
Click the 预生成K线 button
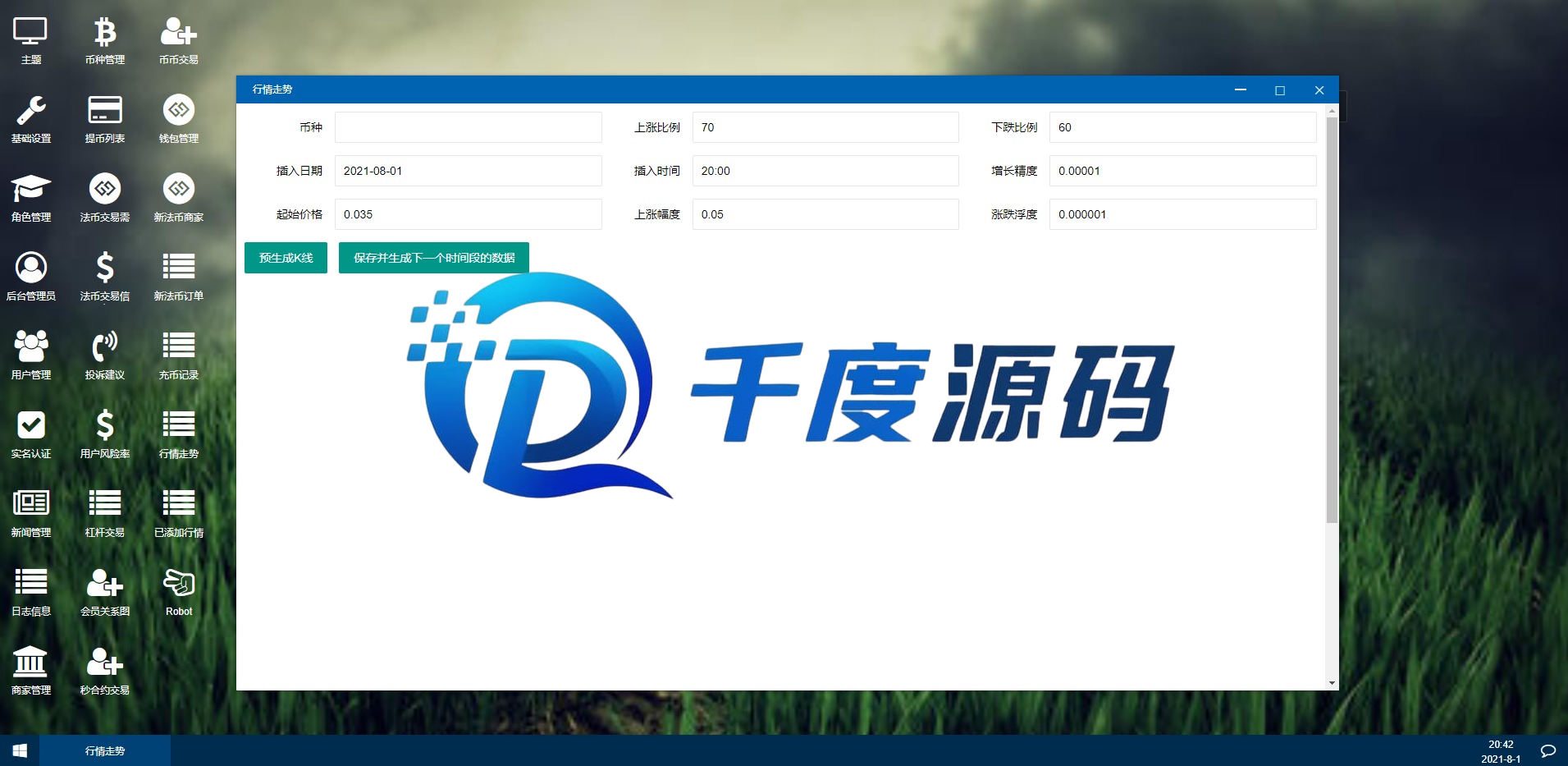pyautogui.click(x=286, y=258)
